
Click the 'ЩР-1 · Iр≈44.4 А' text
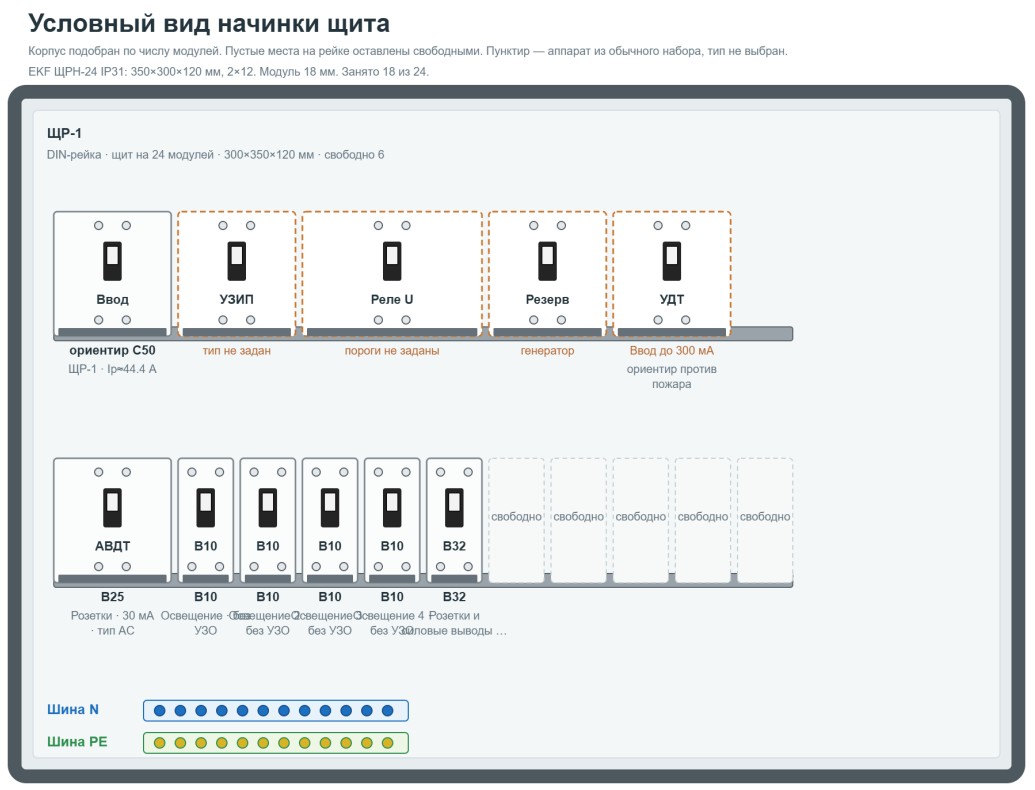pyautogui.click(x=112, y=369)
